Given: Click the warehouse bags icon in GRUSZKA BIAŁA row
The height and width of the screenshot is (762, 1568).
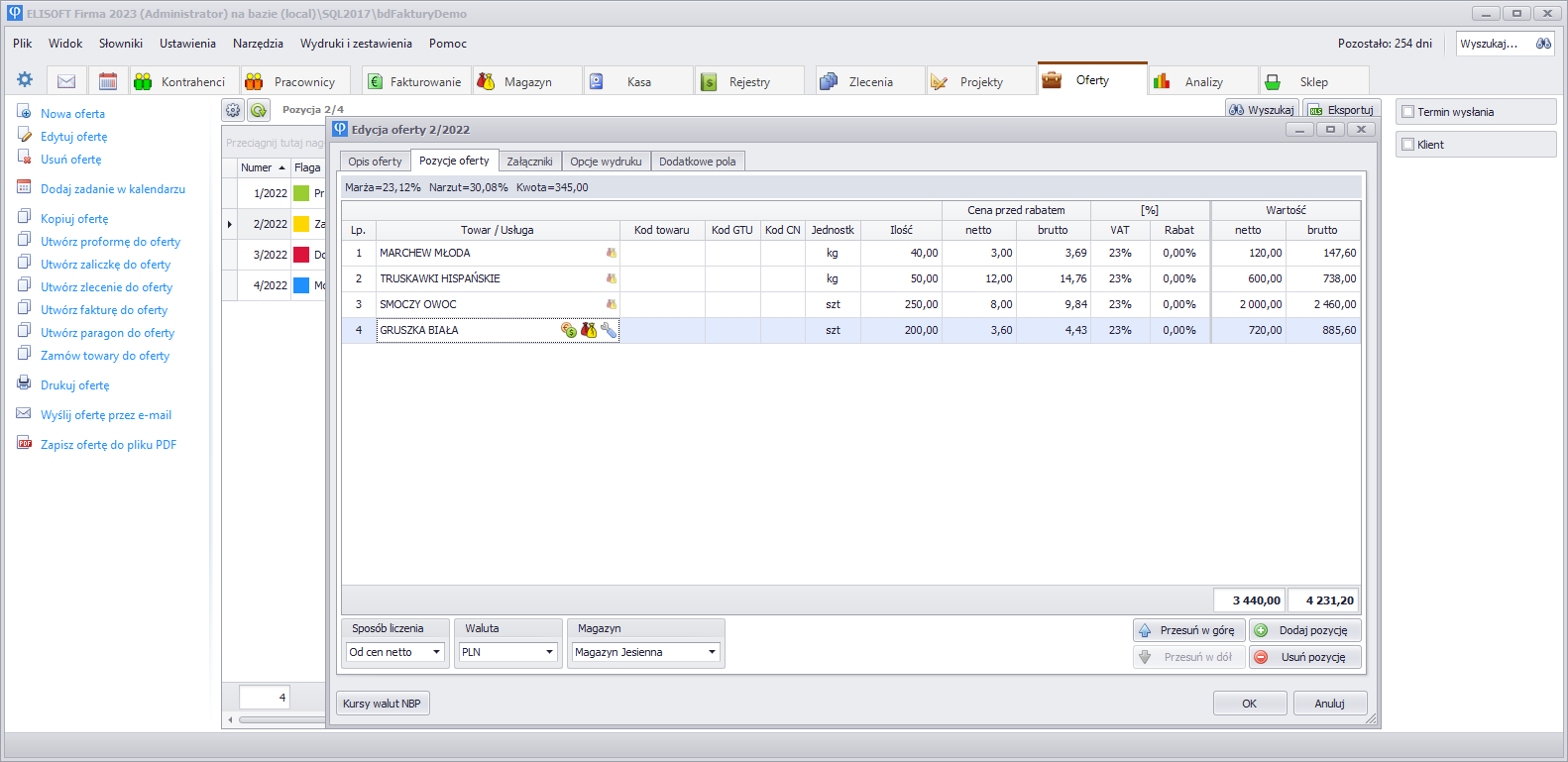Looking at the screenshot, I should [x=589, y=330].
